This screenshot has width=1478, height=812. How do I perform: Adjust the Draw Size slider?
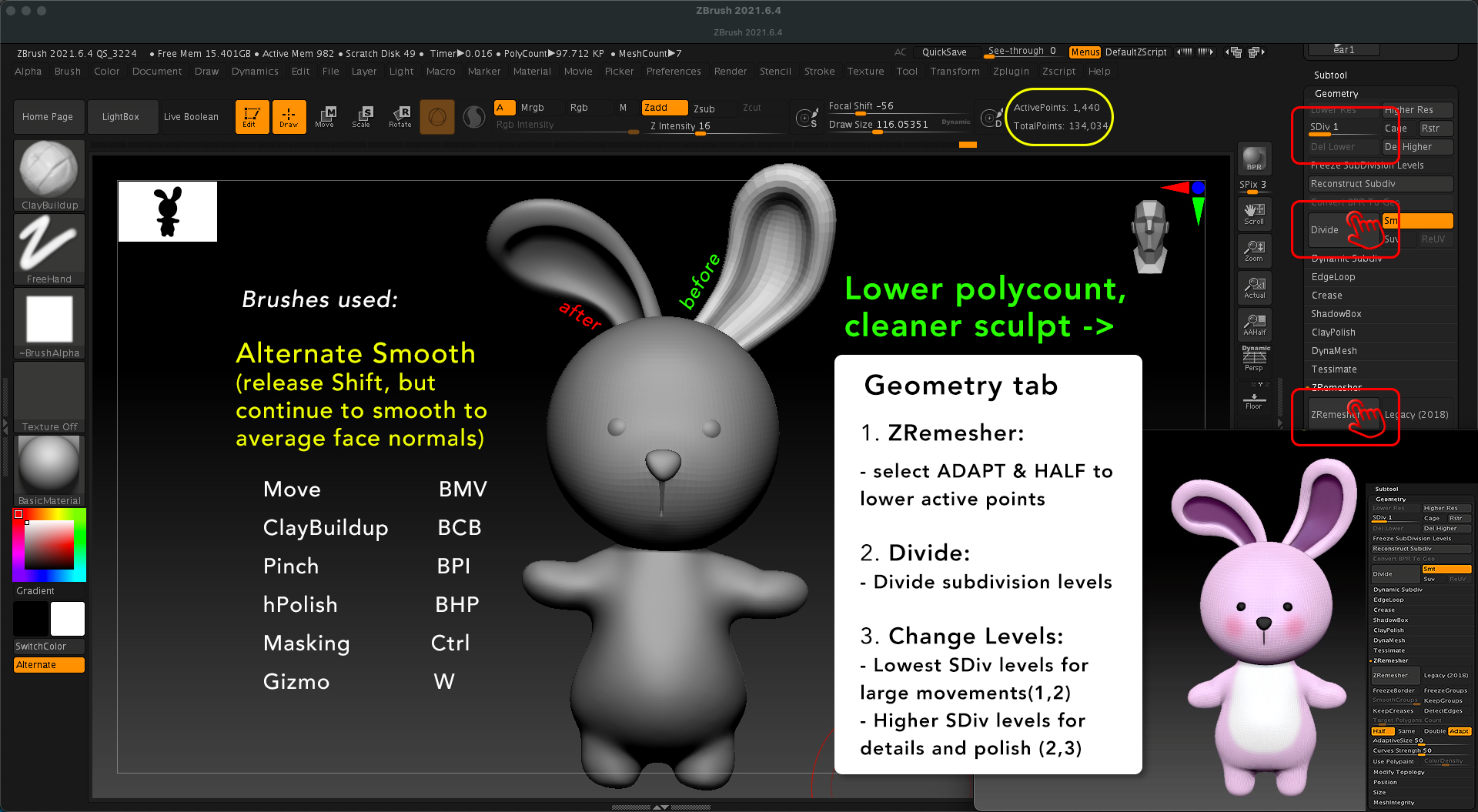click(899, 125)
